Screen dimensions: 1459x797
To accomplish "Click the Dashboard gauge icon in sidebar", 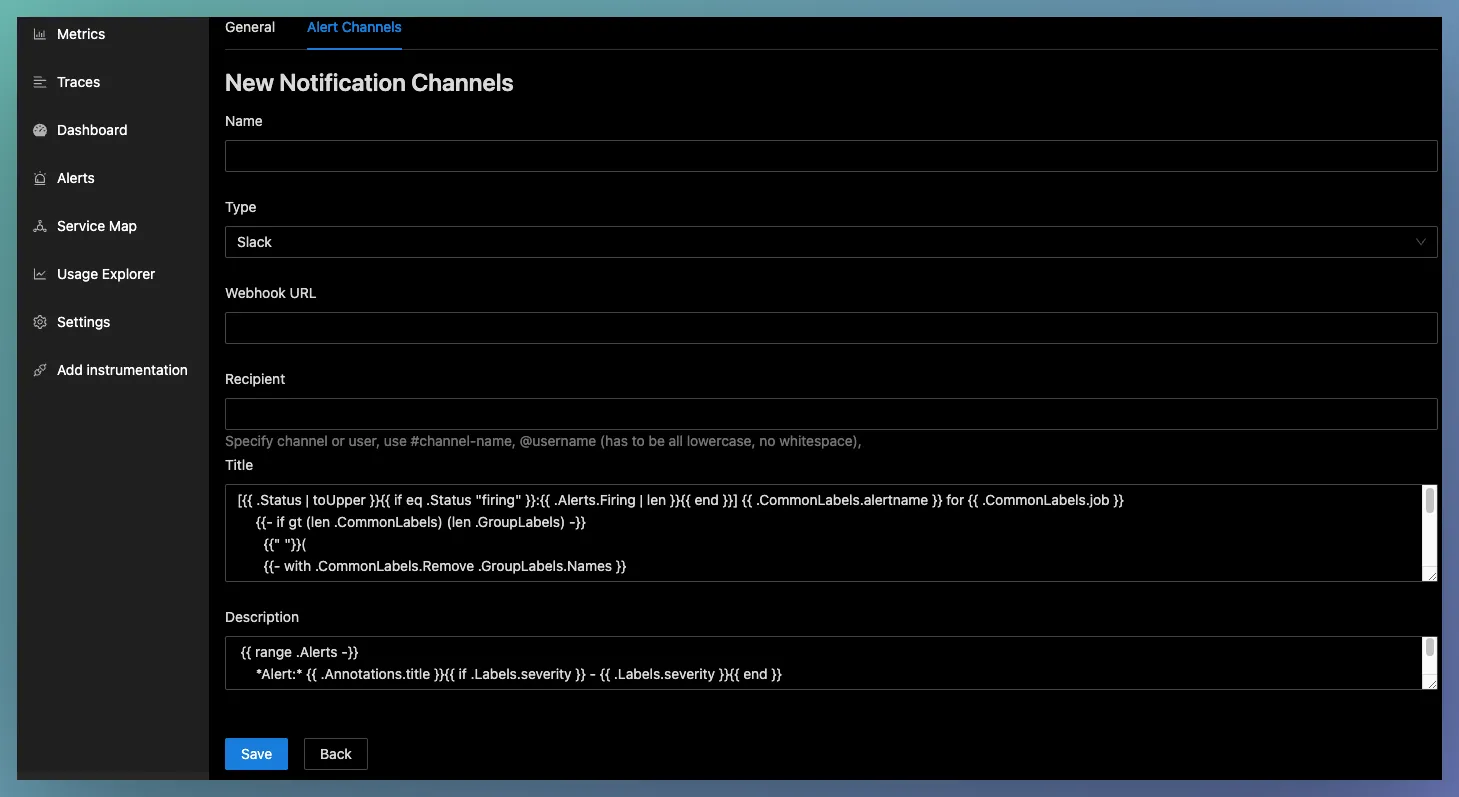I will pyautogui.click(x=40, y=130).
